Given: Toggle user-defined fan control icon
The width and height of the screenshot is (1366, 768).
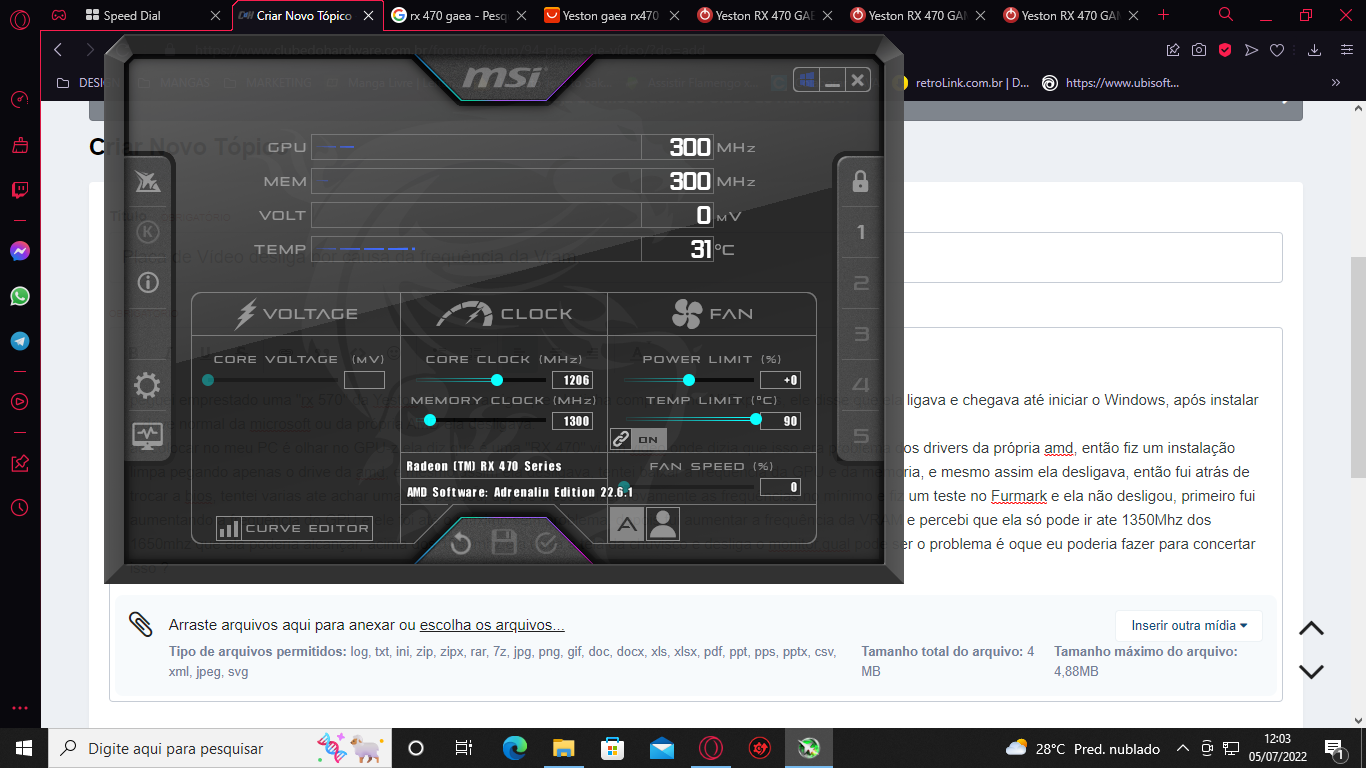Looking at the screenshot, I should coord(662,523).
